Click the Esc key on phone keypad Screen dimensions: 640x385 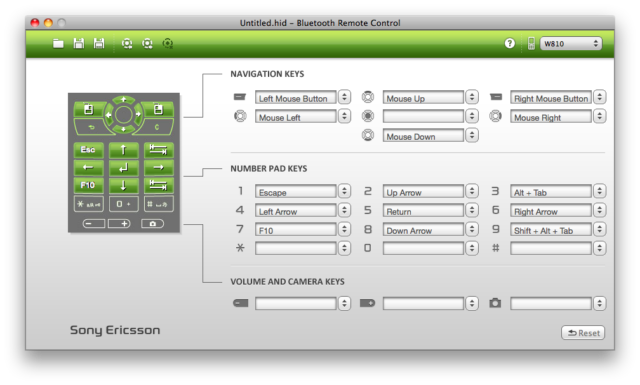pyautogui.click(x=88, y=150)
